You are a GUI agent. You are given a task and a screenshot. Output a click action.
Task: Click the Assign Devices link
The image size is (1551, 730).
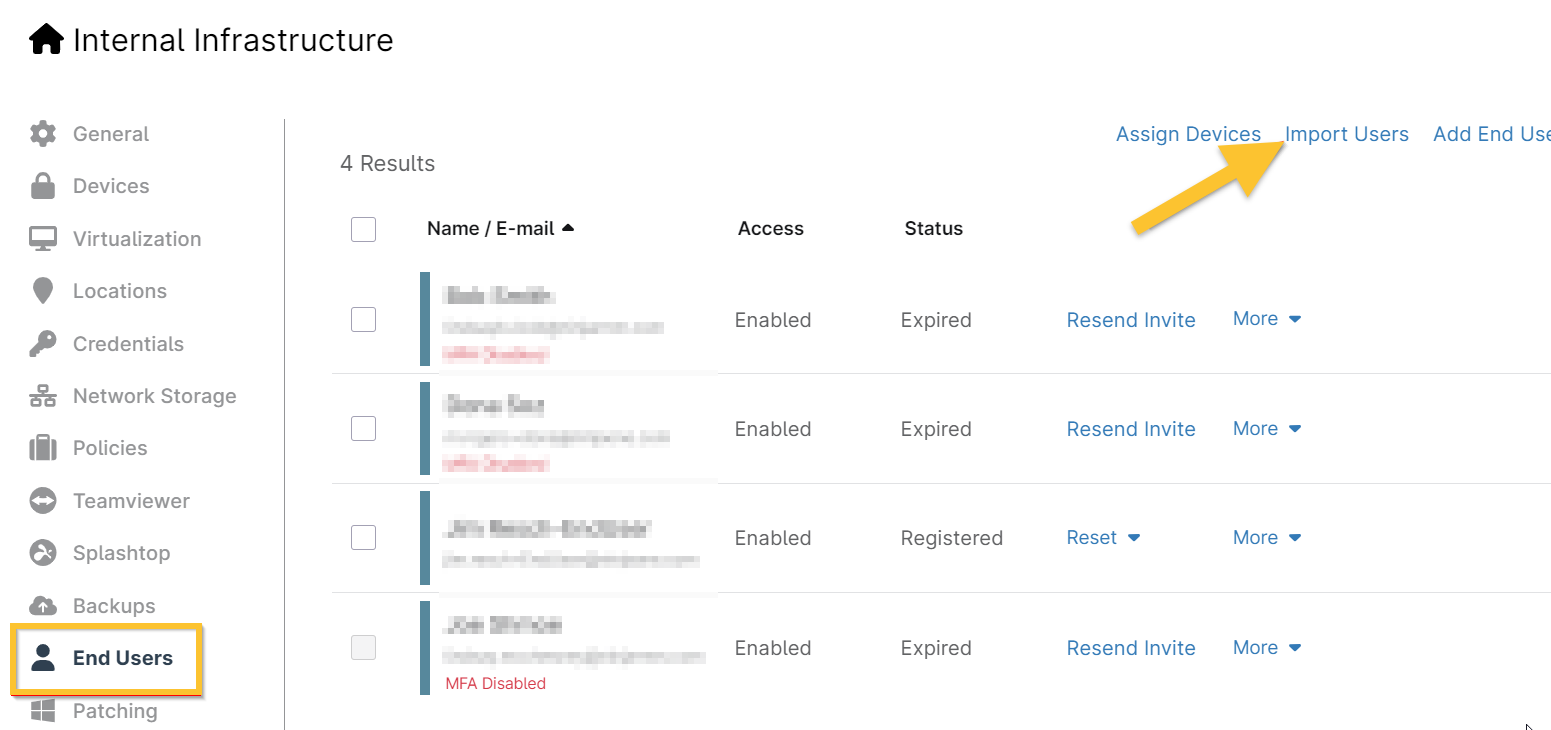[1188, 134]
